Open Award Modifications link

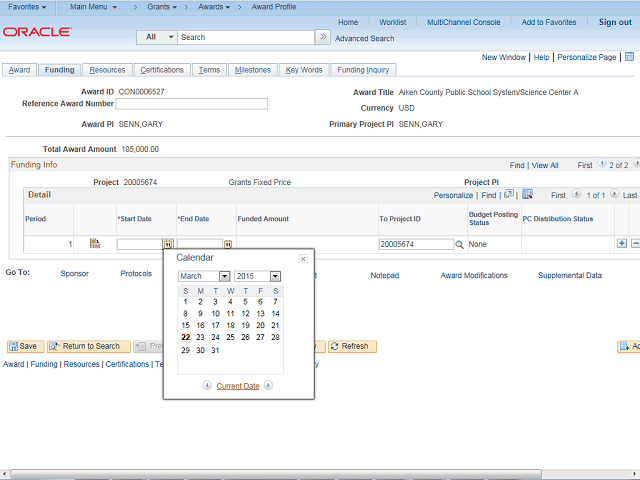pyautogui.click(x=474, y=276)
